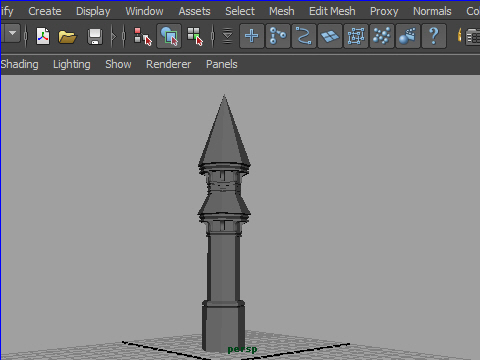Expand the collapsed toolbar section arrow

point(114,36)
